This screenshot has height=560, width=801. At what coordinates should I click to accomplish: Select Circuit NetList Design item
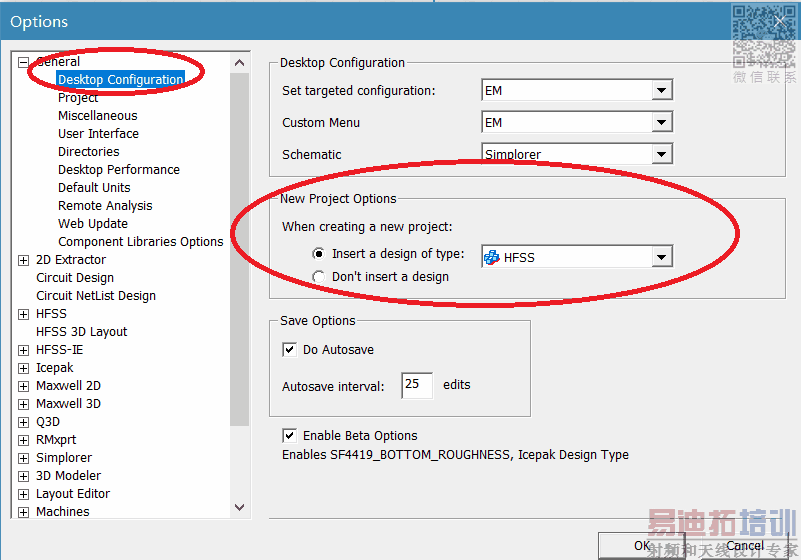coord(96,295)
